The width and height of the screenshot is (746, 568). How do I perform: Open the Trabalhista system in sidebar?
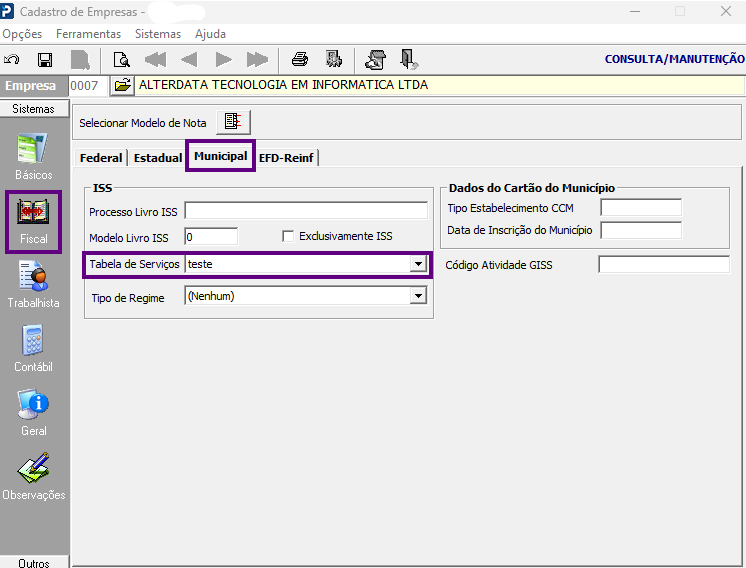(x=33, y=284)
